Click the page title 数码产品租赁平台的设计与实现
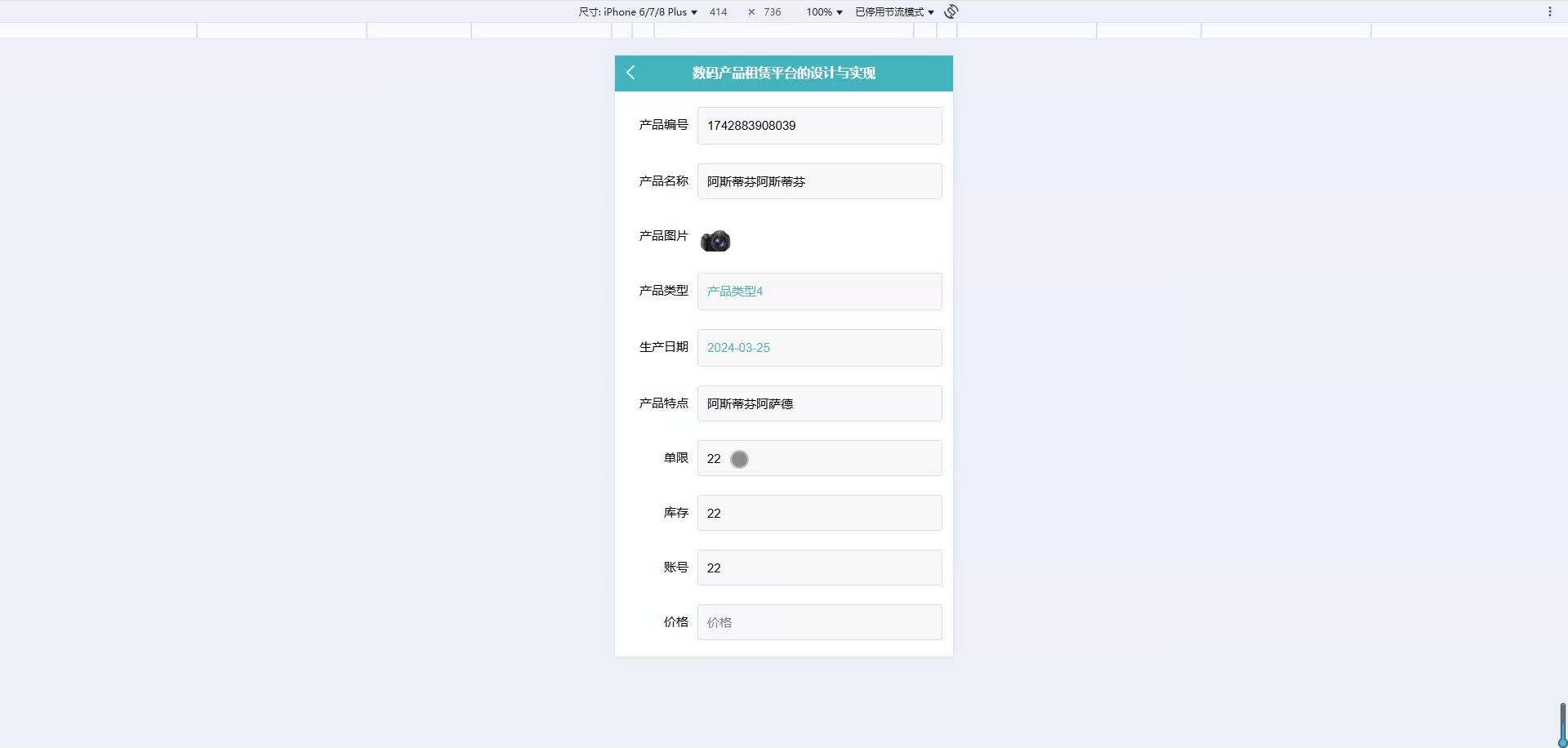The width and height of the screenshot is (1568, 748). (784, 73)
